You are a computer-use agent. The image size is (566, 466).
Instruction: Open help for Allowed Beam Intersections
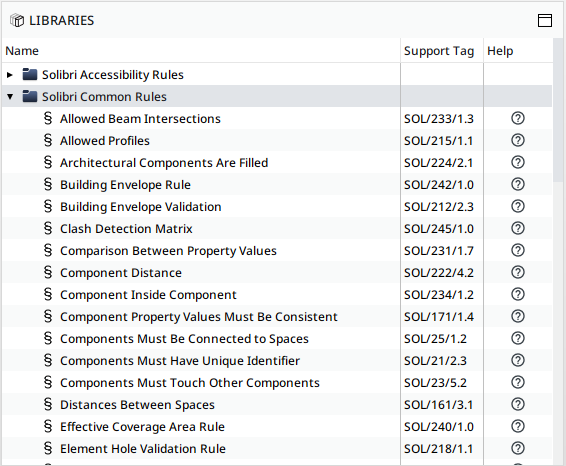(518, 118)
